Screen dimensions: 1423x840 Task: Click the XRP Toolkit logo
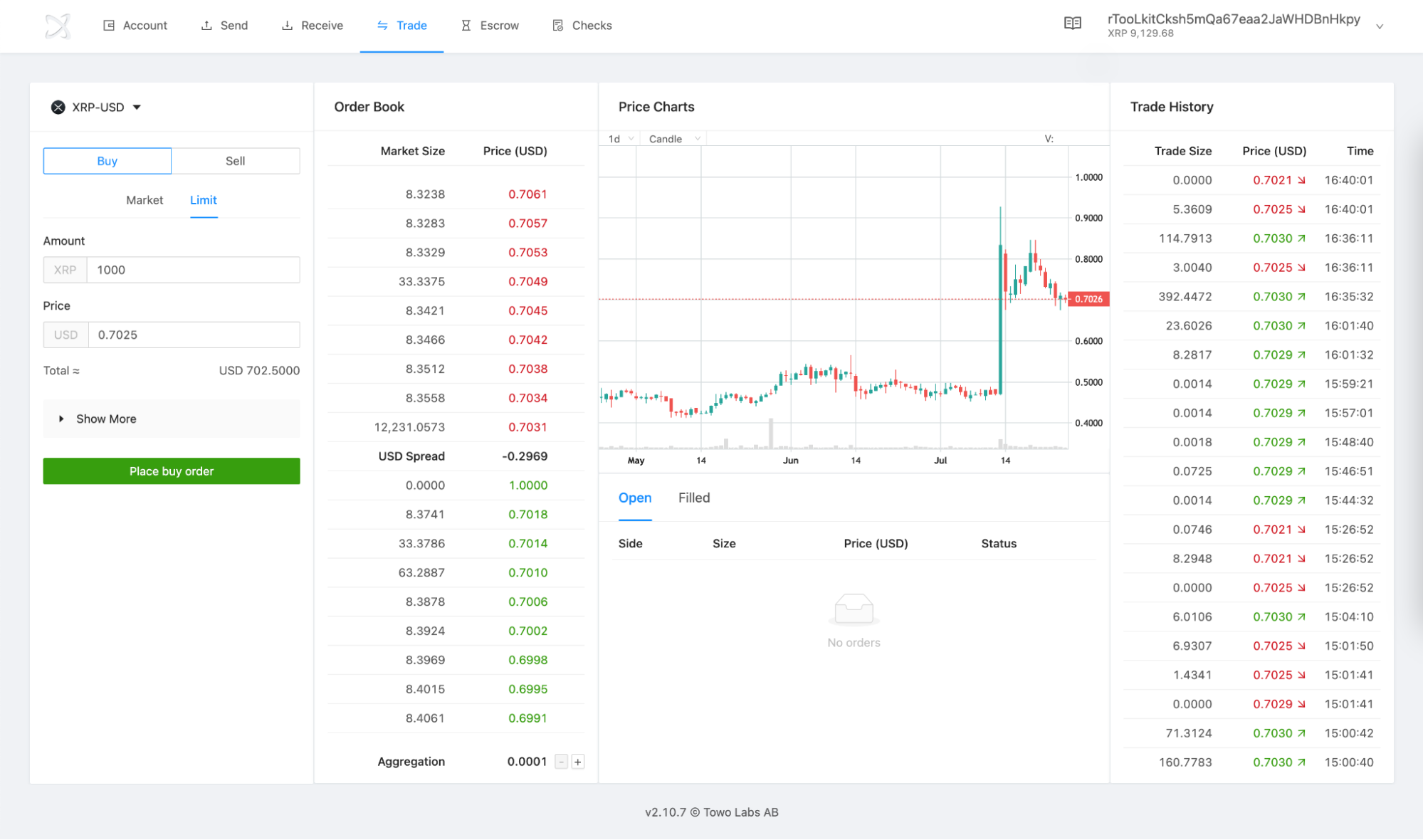(x=58, y=26)
